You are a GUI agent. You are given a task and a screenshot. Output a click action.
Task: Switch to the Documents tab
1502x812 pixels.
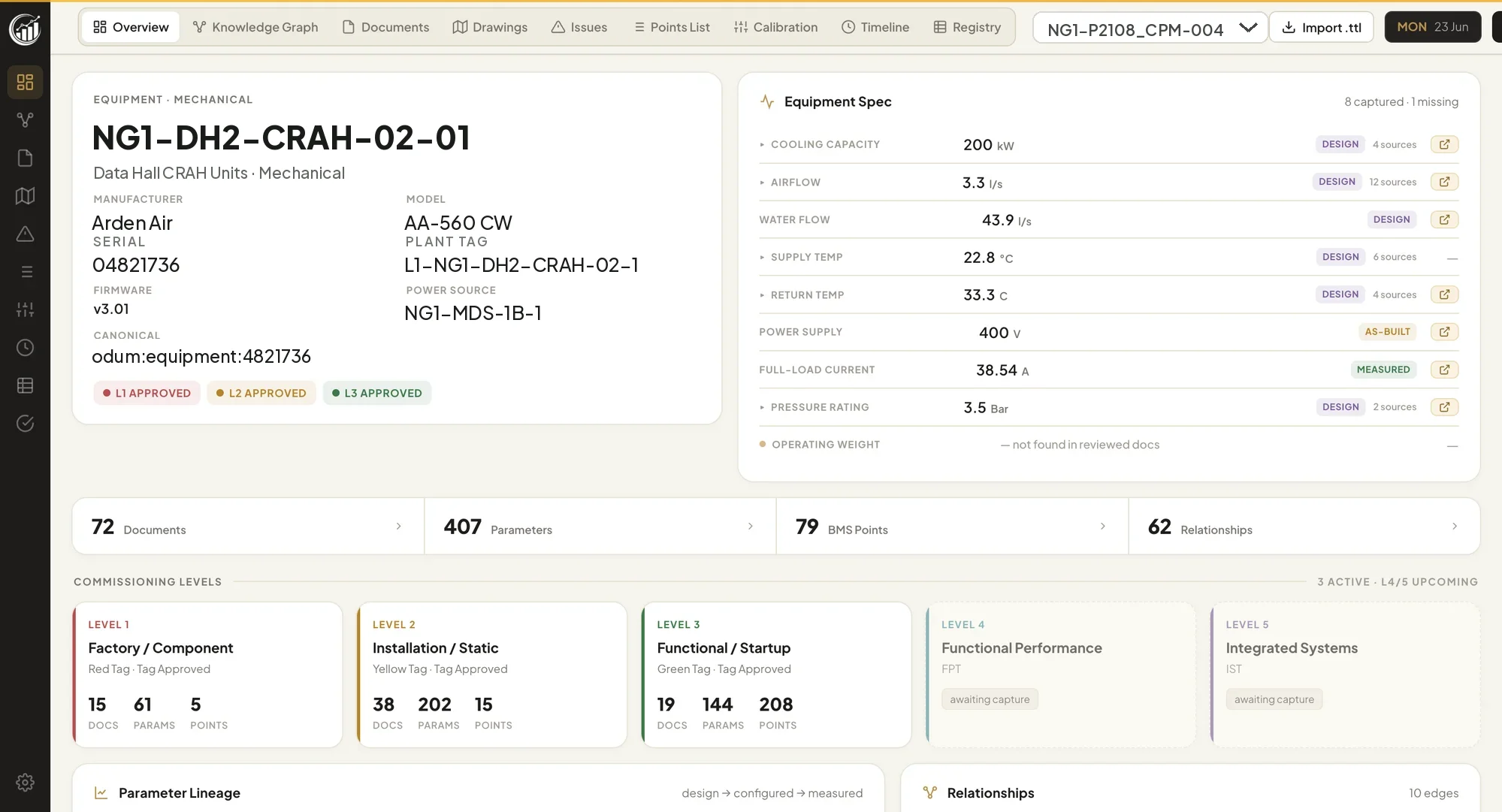tap(385, 27)
